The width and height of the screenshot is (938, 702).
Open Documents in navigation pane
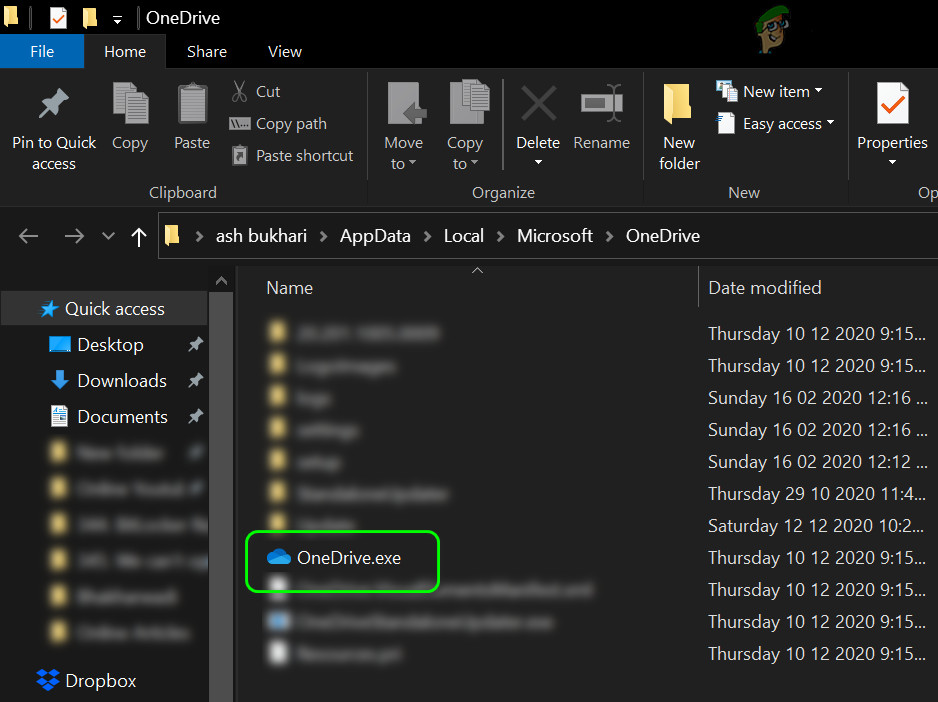click(x=123, y=417)
